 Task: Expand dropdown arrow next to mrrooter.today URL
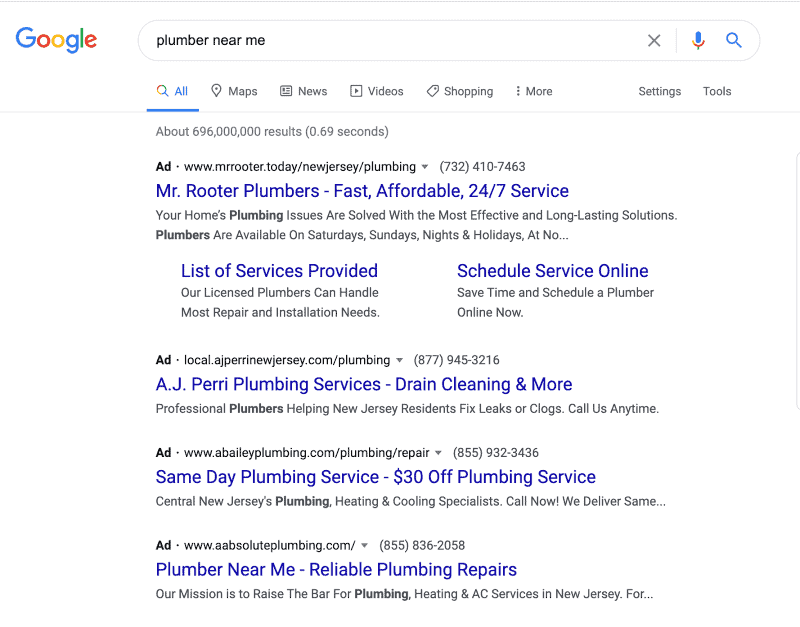(x=424, y=167)
